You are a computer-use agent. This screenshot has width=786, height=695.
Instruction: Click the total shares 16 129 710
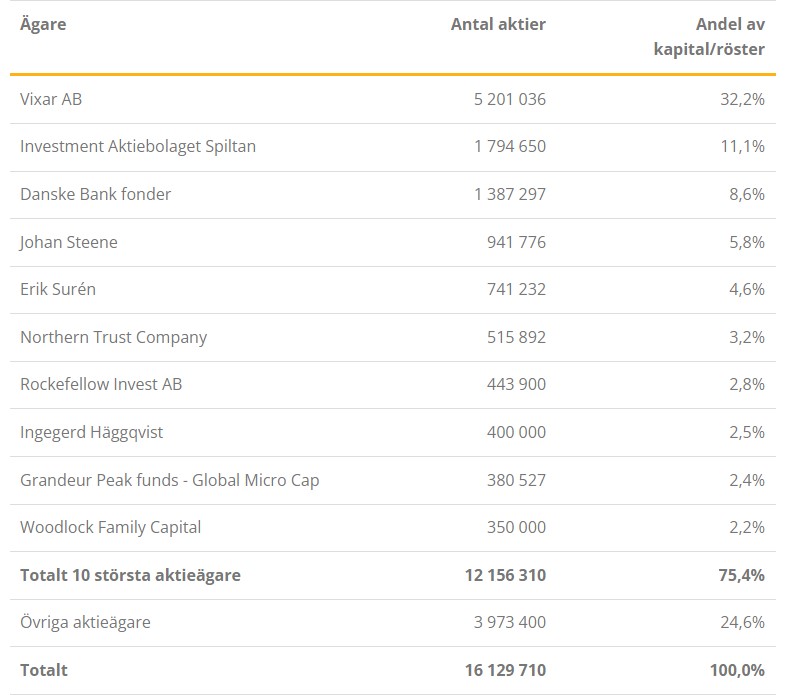tap(505, 670)
